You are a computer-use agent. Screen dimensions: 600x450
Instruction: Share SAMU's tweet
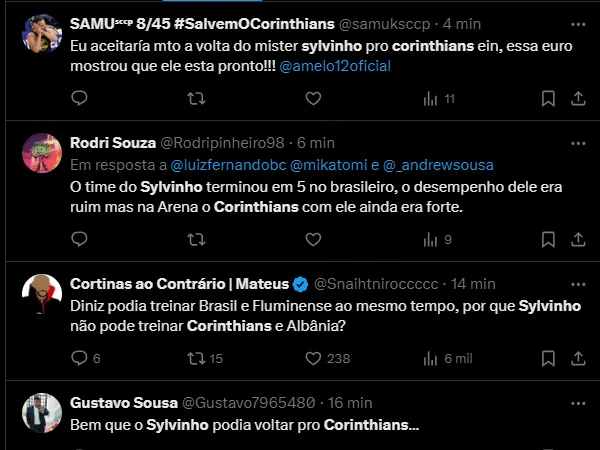pos(577,98)
